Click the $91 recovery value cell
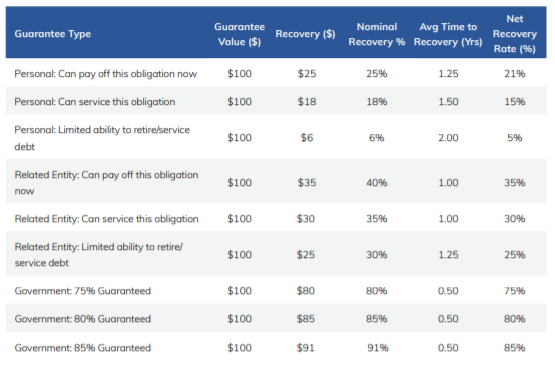The width and height of the screenshot is (555, 376). pos(305,348)
